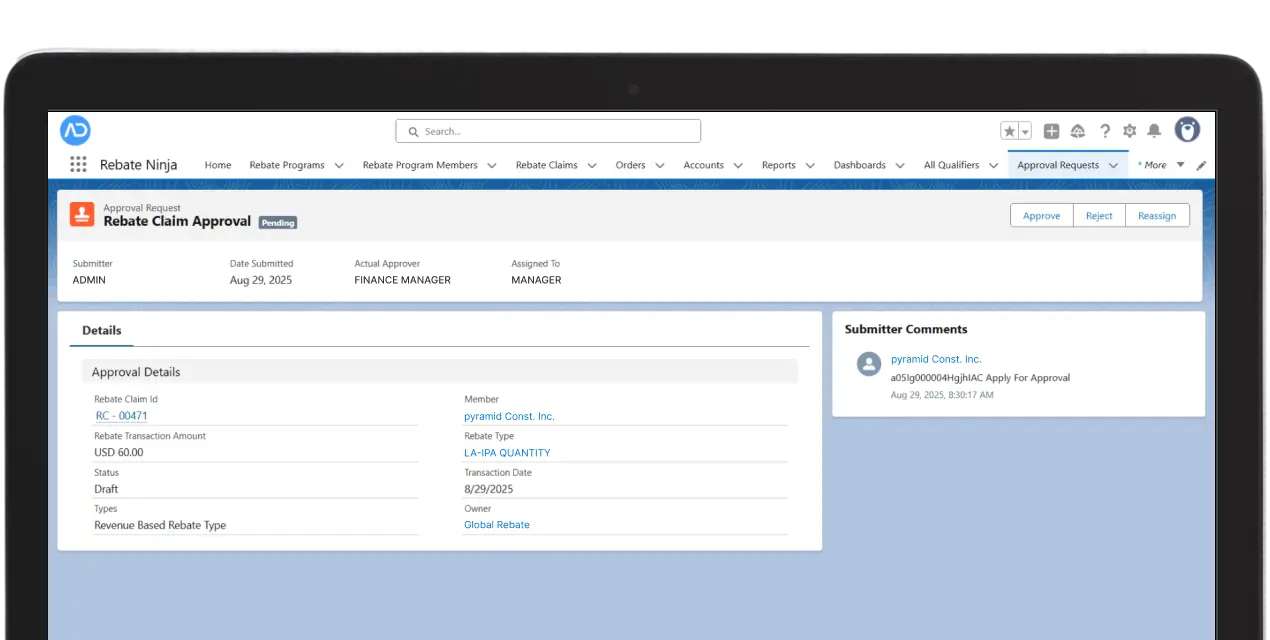The width and height of the screenshot is (1270, 640).
Task: Click the Approval Request orange record icon
Action: pos(82,213)
